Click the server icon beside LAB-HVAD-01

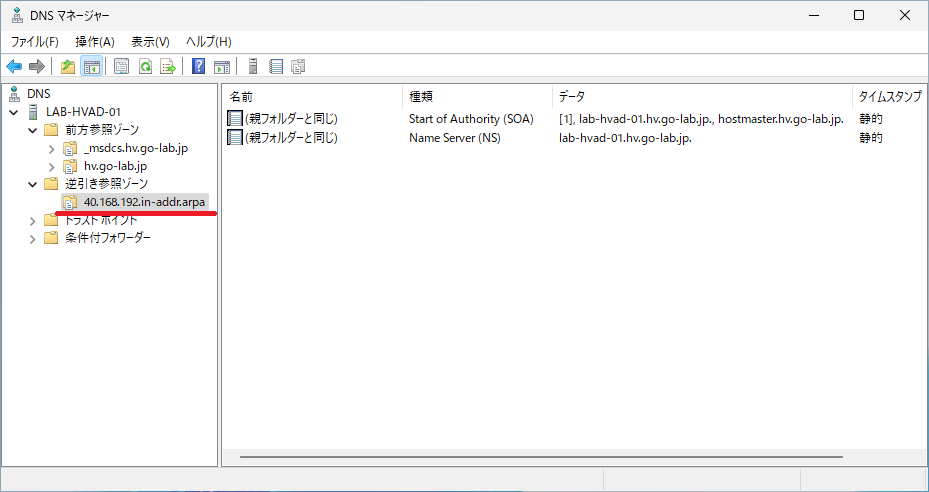tap(33, 111)
